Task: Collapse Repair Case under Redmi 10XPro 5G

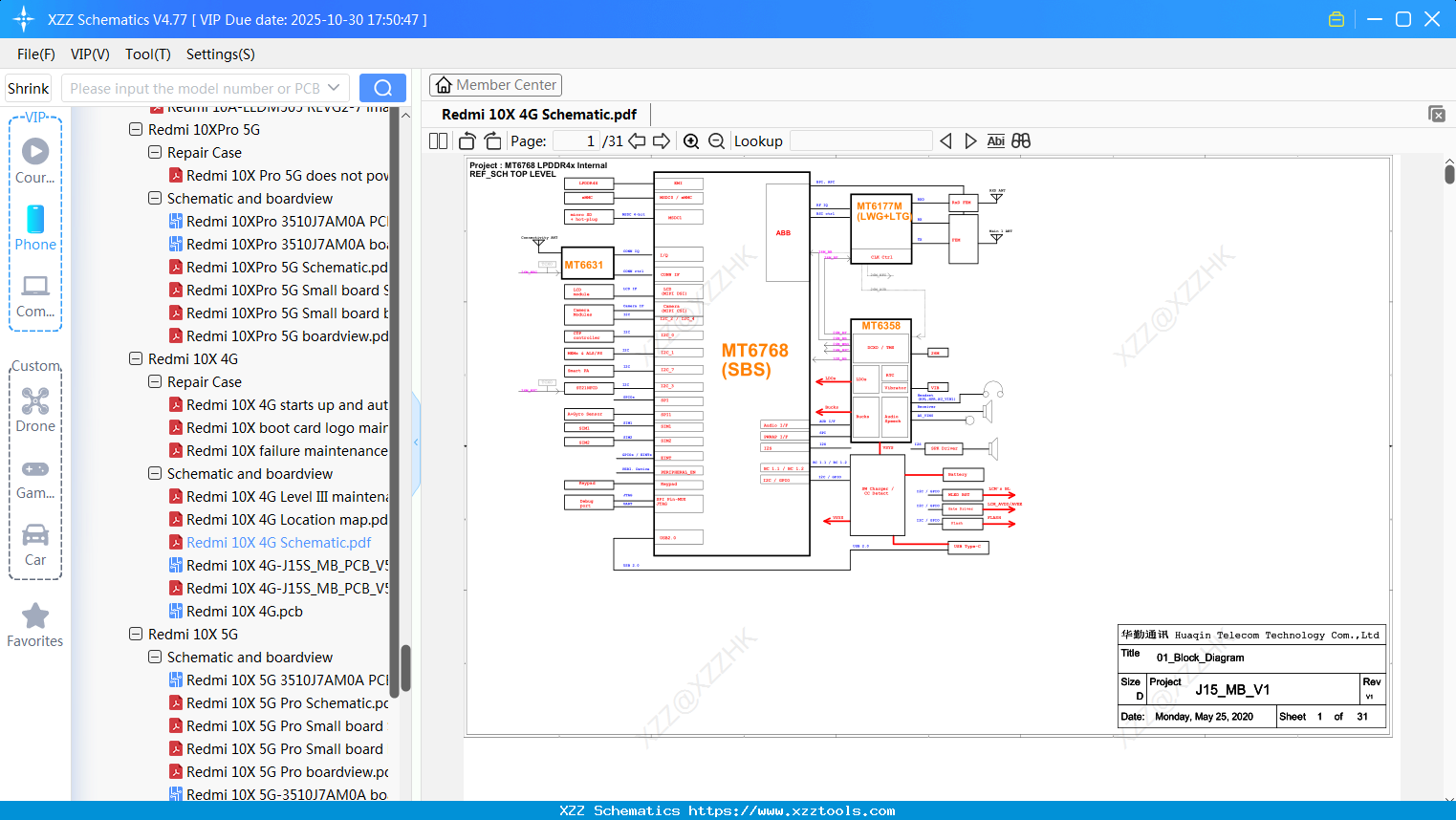Action: pos(154,152)
